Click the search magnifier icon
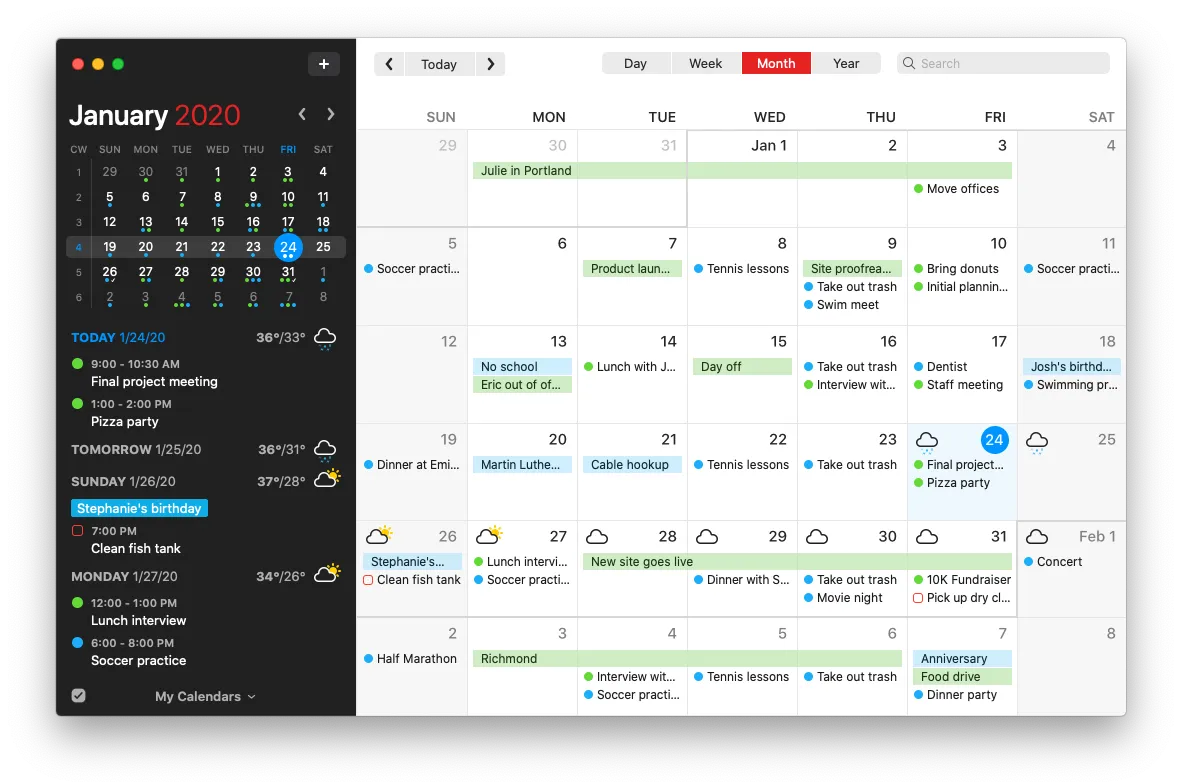Image resolution: width=1182 pixels, height=782 pixels. [909, 63]
